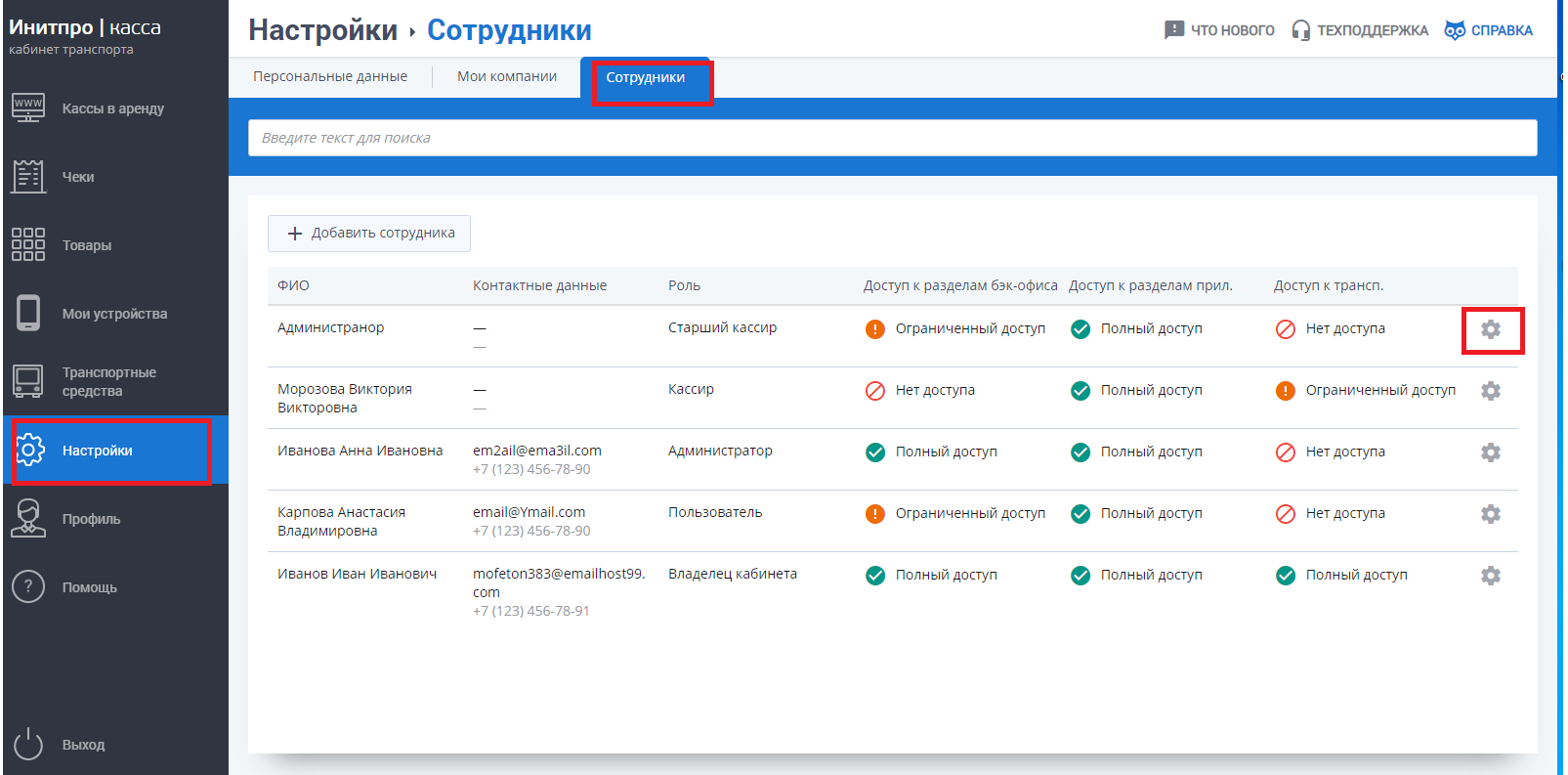Screen dimensions: 1568x775
Task: Open ЧТО НОВОГО link in header
Action: tap(1219, 30)
